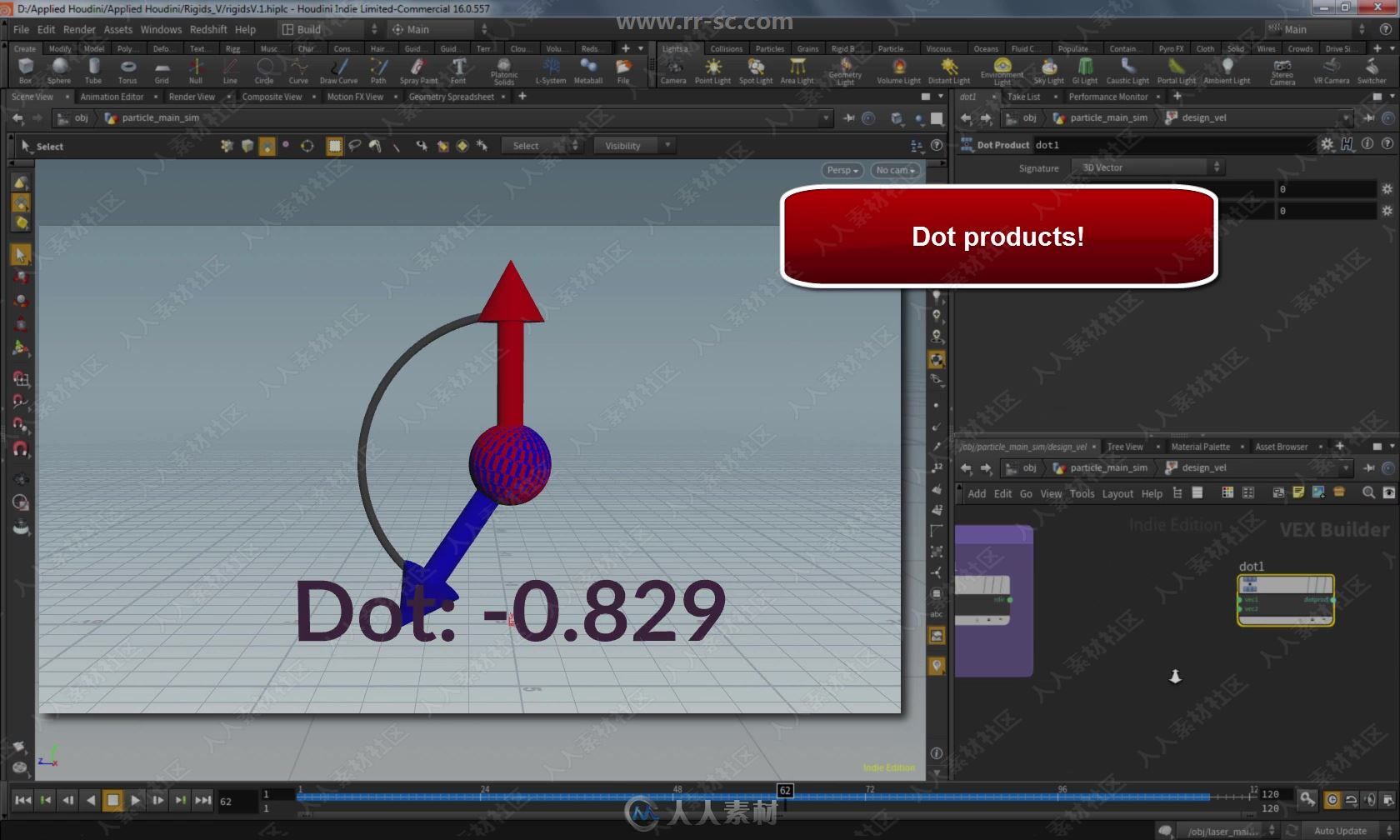
Task: Click the stop playback button
Action: pyautogui.click(x=112, y=800)
